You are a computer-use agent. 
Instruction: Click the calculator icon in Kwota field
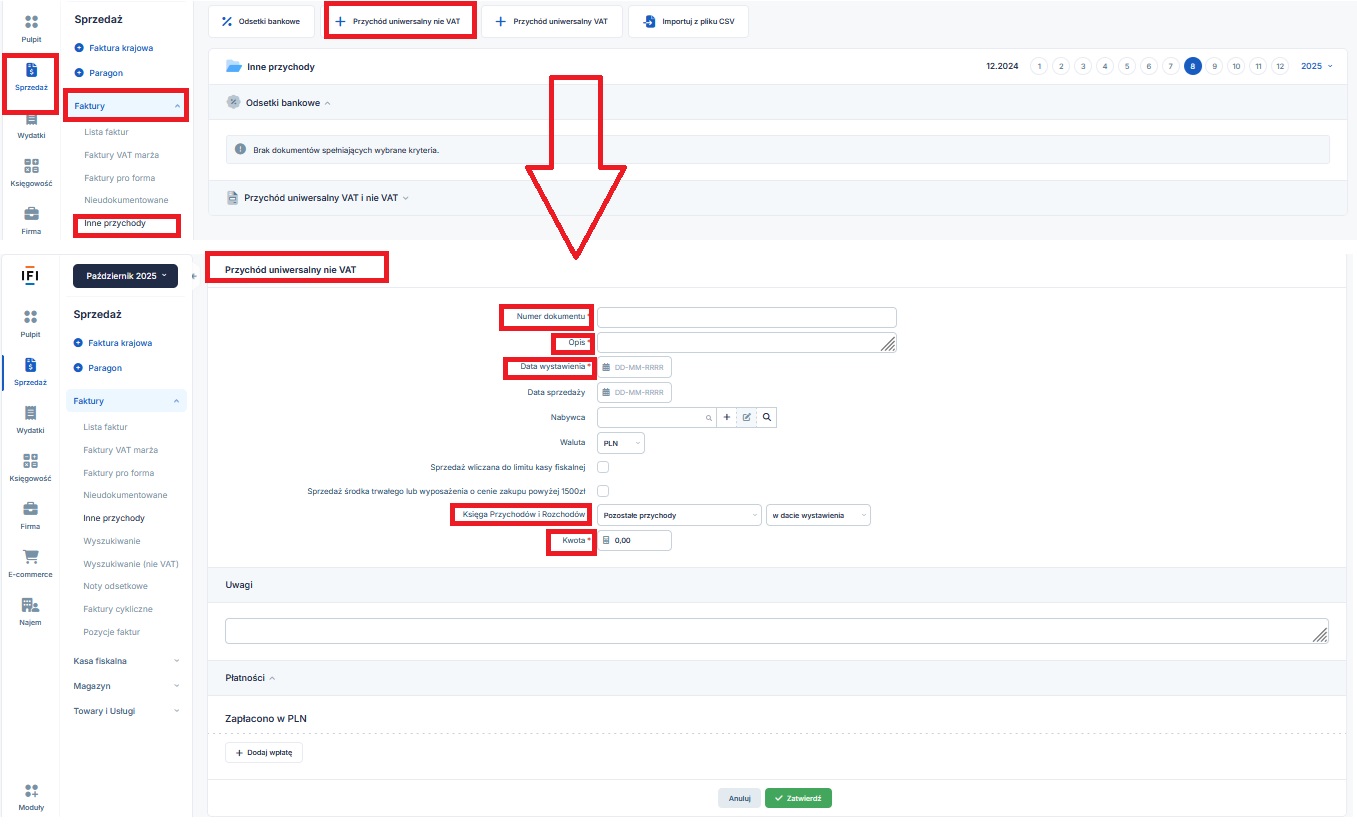coord(606,540)
